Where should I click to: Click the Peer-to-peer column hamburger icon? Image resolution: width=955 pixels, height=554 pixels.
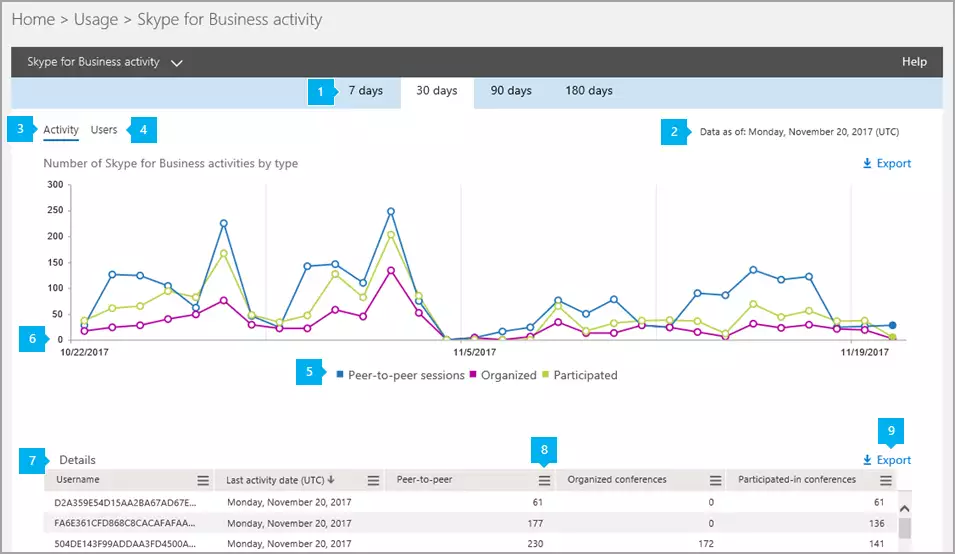(544, 480)
